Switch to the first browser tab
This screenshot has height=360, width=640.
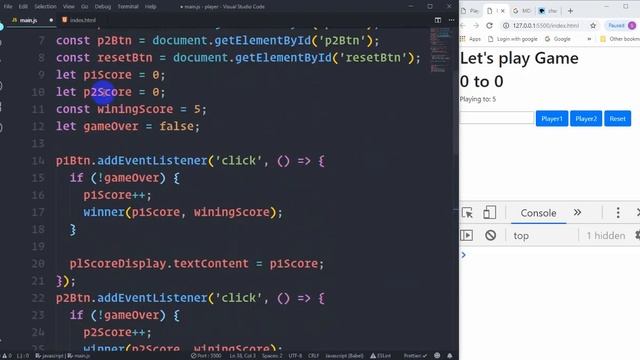pos(470,11)
